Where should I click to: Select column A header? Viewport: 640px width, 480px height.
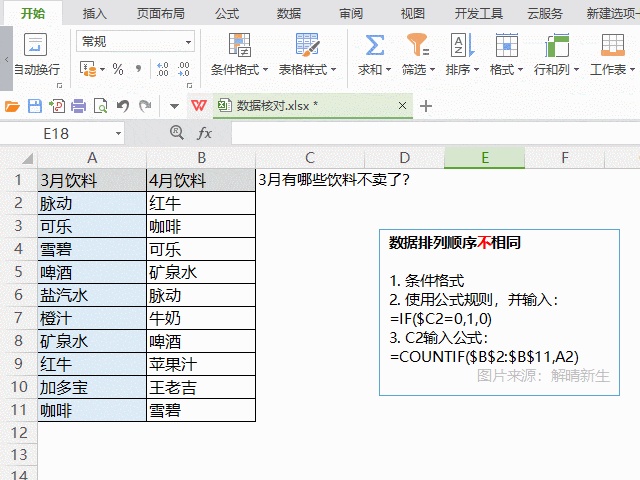pyautogui.click(x=92, y=158)
